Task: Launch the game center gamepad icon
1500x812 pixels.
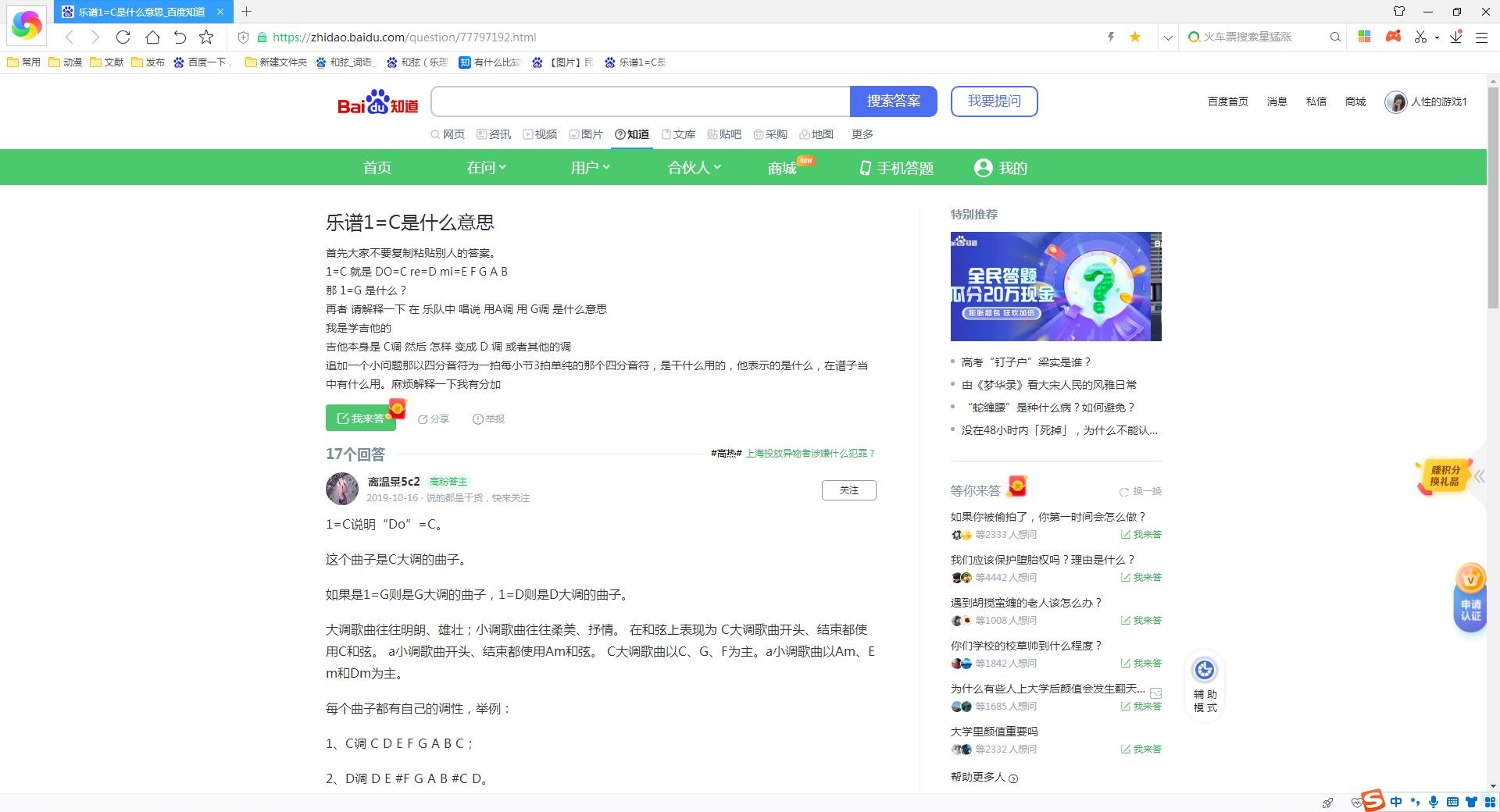Action: coord(1394,37)
